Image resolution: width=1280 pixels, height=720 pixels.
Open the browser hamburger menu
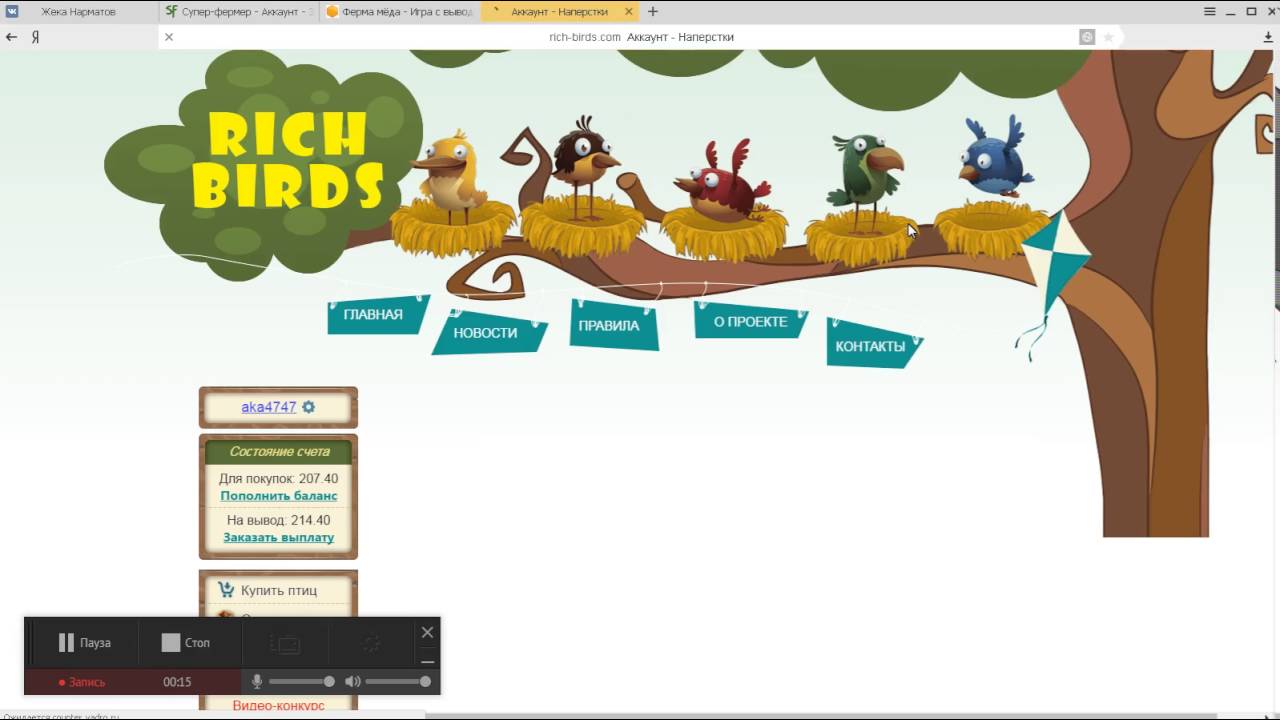click(x=1210, y=12)
